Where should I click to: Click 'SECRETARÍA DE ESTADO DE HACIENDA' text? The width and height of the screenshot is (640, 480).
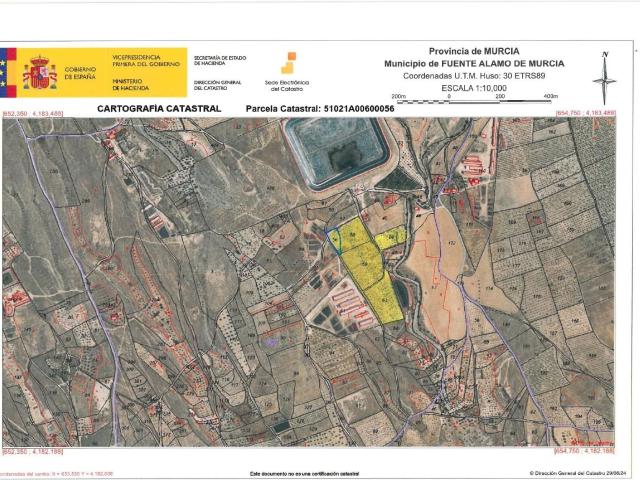pos(220,60)
